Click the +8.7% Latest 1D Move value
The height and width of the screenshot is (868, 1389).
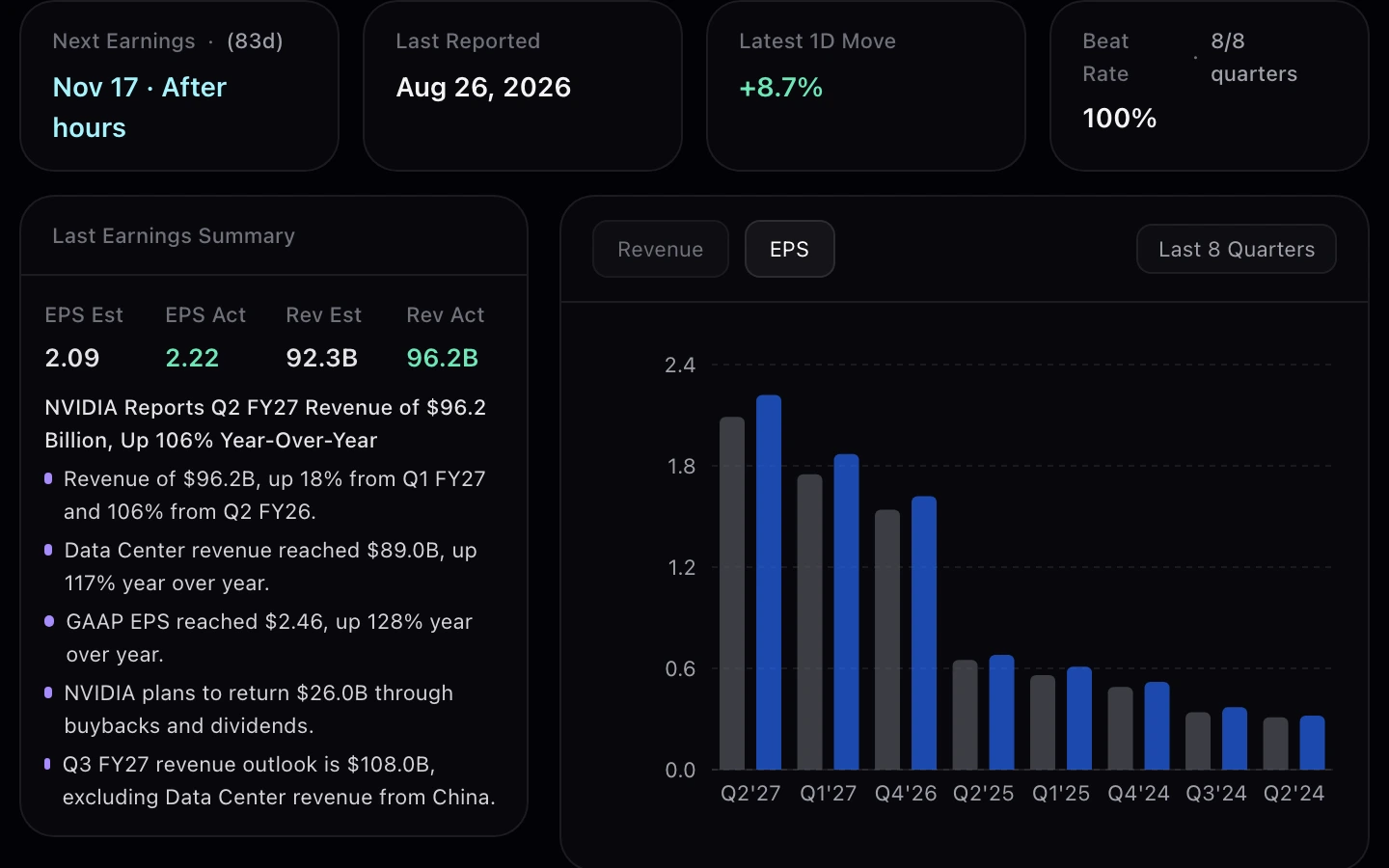tap(780, 87)
